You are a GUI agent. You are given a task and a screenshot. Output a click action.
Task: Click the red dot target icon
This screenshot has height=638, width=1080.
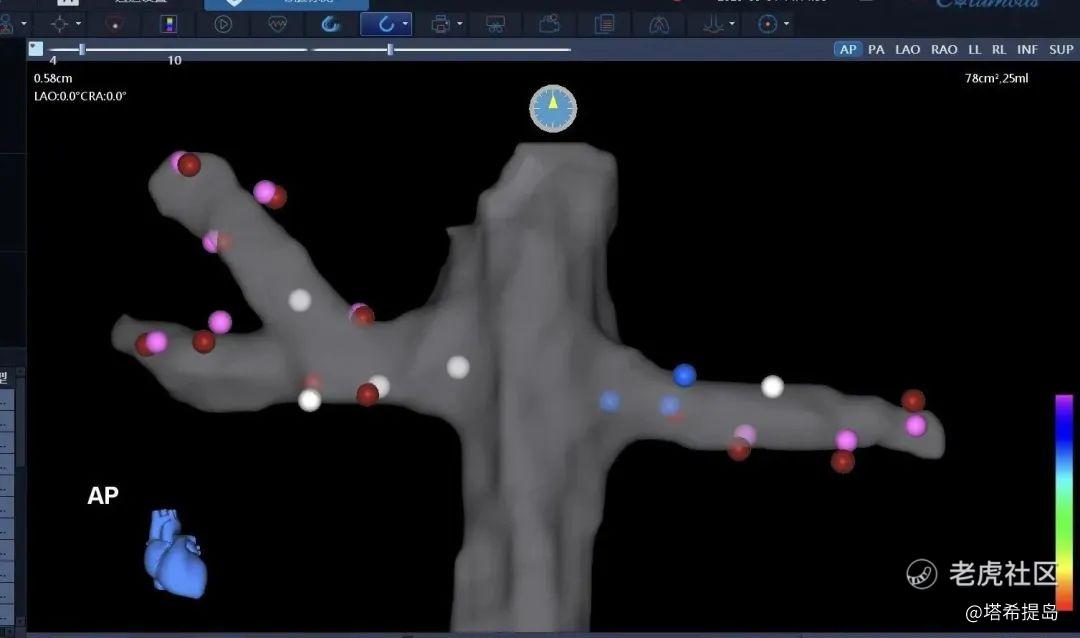tap(114, 24)
